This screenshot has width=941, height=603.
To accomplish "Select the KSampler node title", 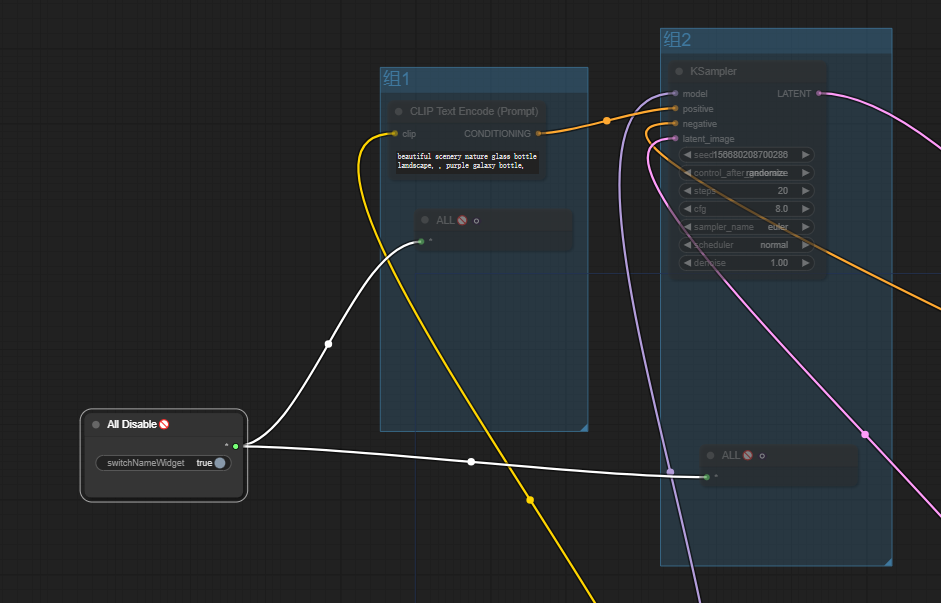I will pyautogui.click(x=713, y=71).
